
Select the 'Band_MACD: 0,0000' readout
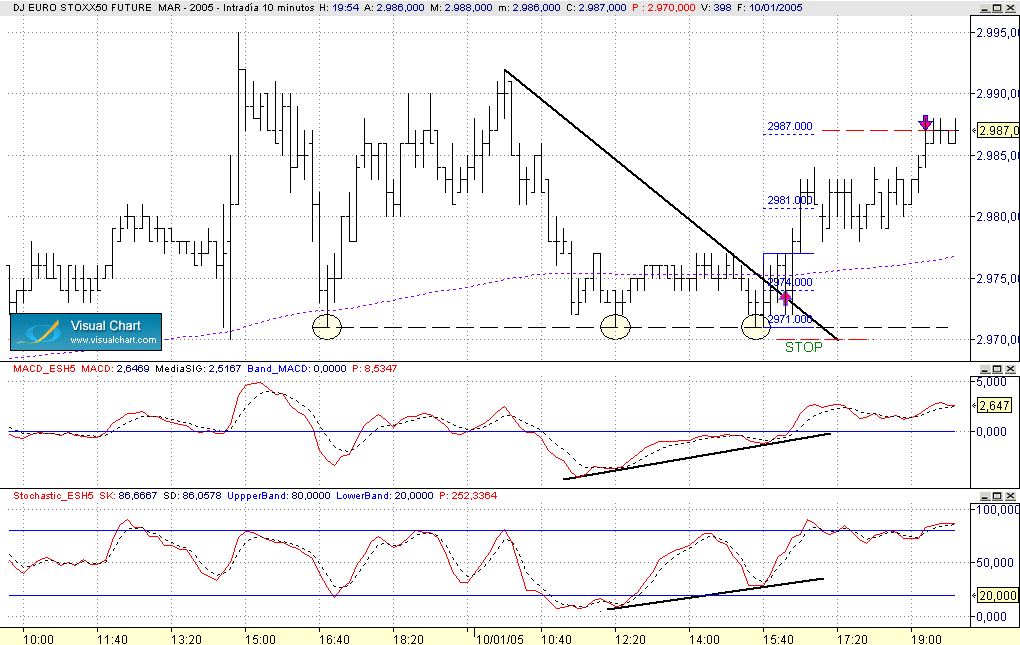pos(297,369)
